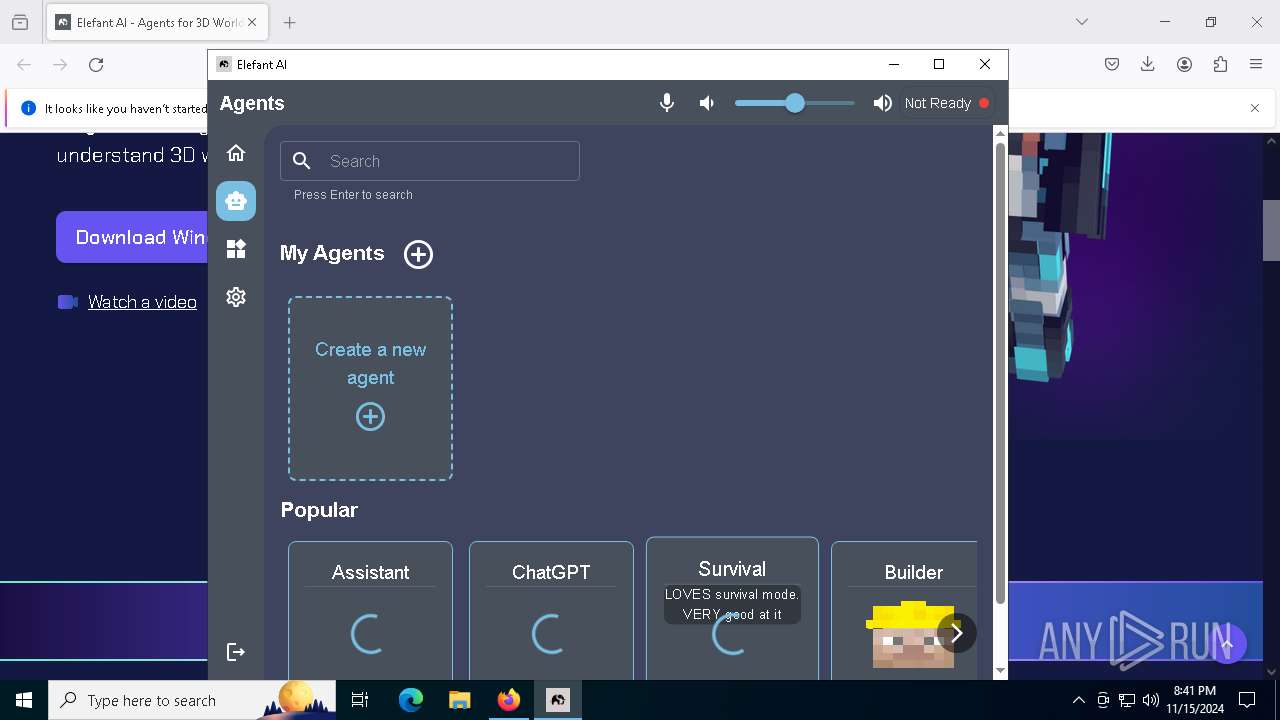The image size is (1280, 720).
Task: Open the Windows notification center
Action: [x=1247, y=700]
